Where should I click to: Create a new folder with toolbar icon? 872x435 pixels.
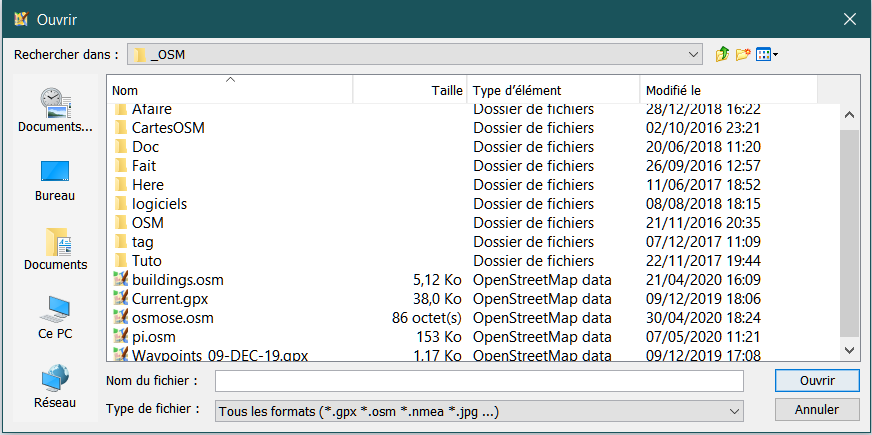tap(743, 55)
